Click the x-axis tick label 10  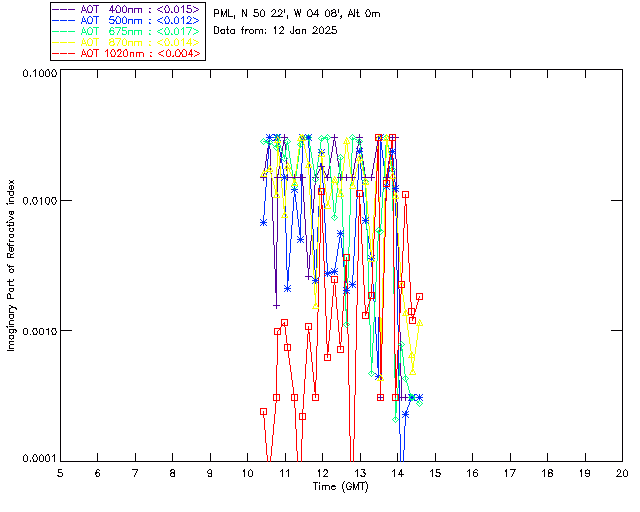(x=247, y=473)
